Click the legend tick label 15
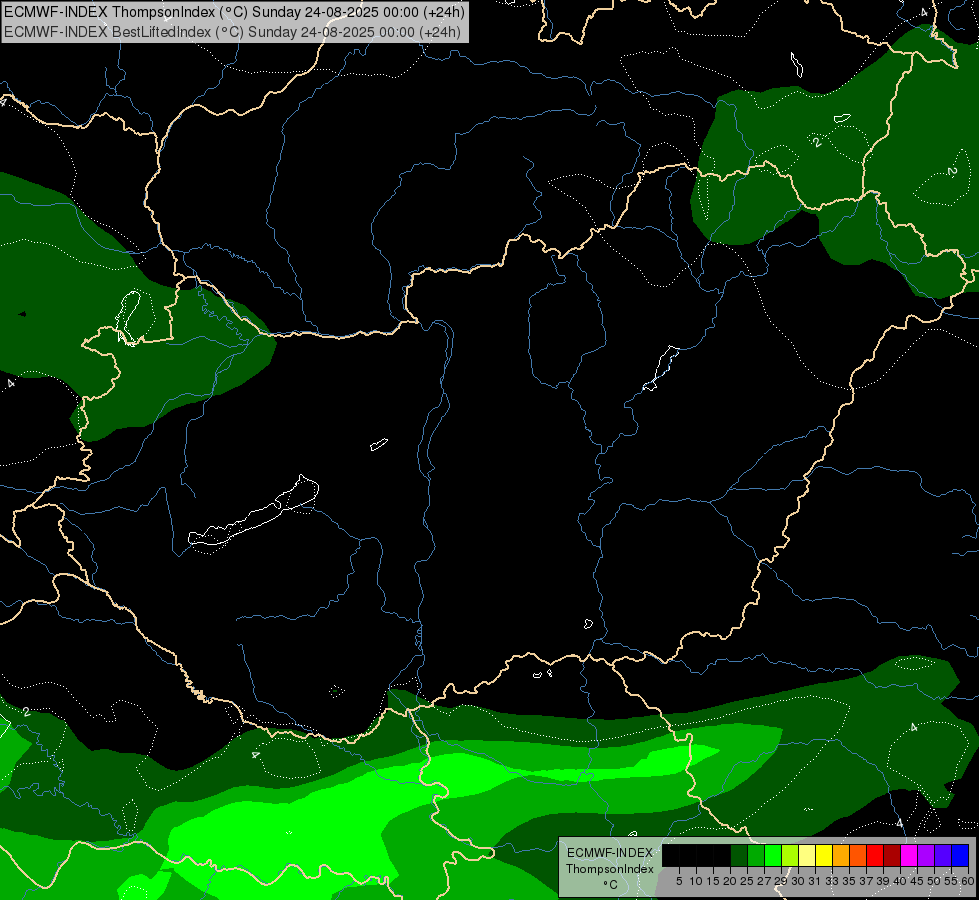 click(713, 881)
